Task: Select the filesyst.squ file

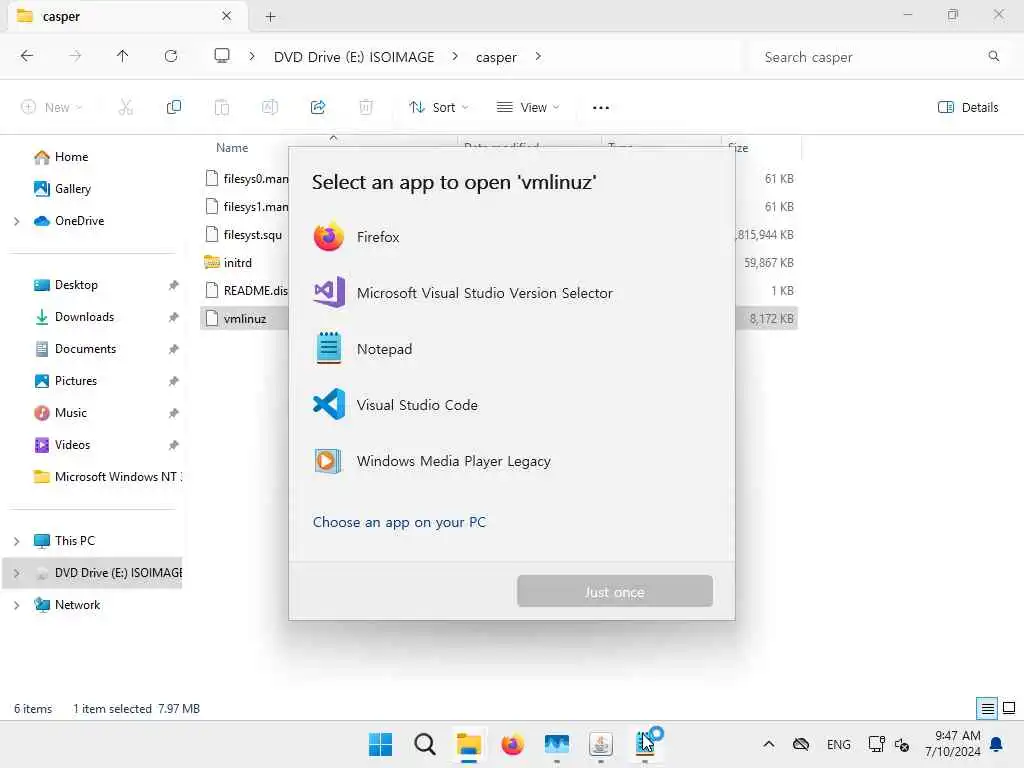Action: tap(245, 234)
